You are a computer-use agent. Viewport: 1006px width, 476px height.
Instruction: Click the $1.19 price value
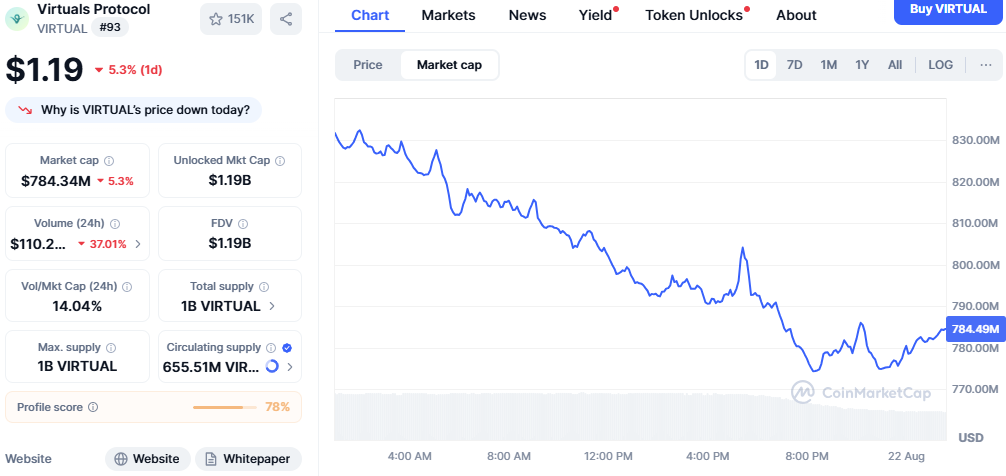click(45, 70)
